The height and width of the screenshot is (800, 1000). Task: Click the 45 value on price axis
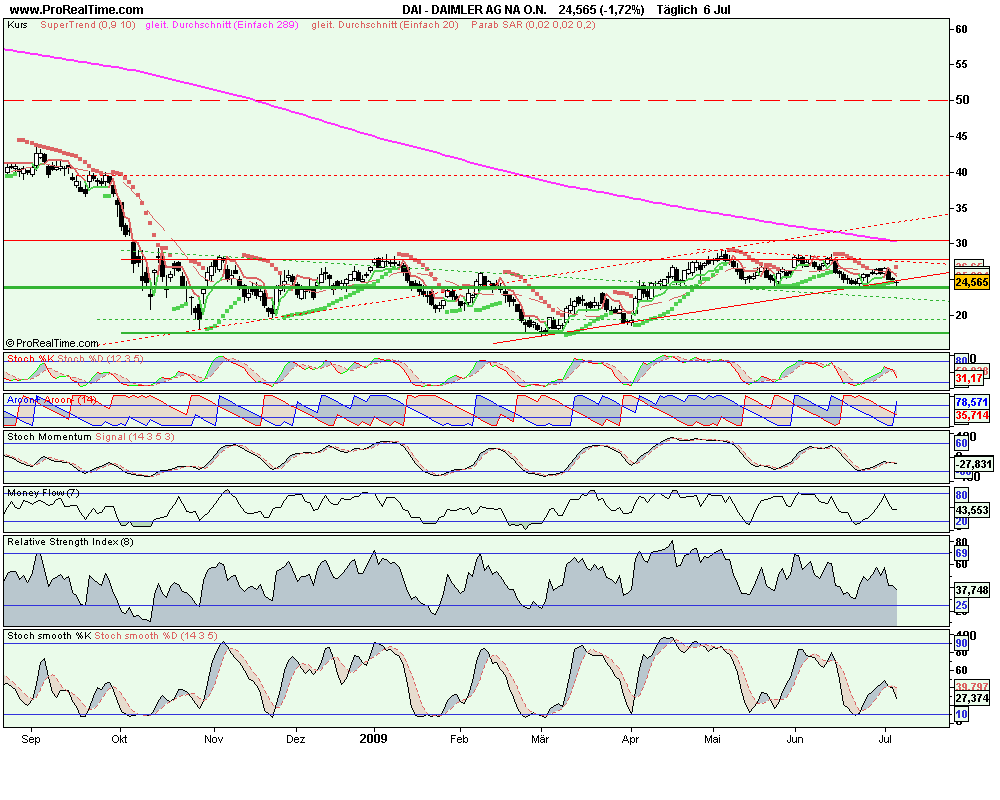click(x=961, y=137)
